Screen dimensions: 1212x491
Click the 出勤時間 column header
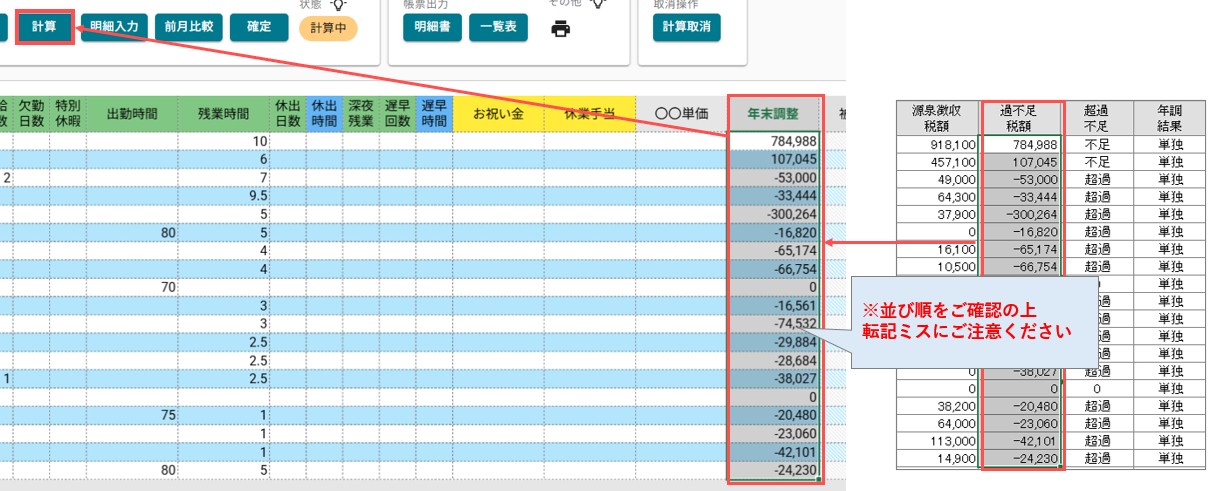132,114
